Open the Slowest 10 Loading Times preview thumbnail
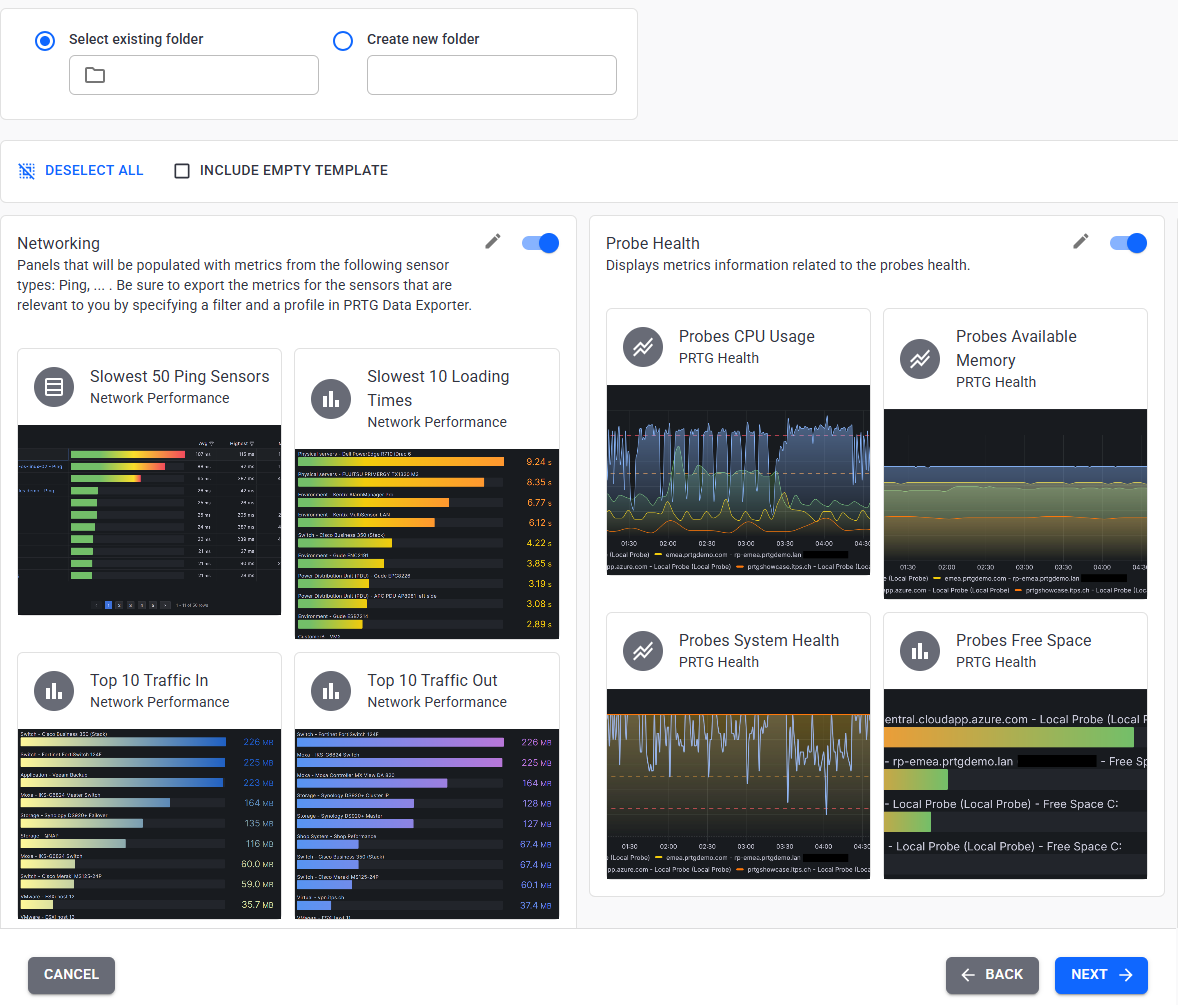The height and width of the screenshot is (1005, 1178). pyautogui.click(x=427, y=544)
